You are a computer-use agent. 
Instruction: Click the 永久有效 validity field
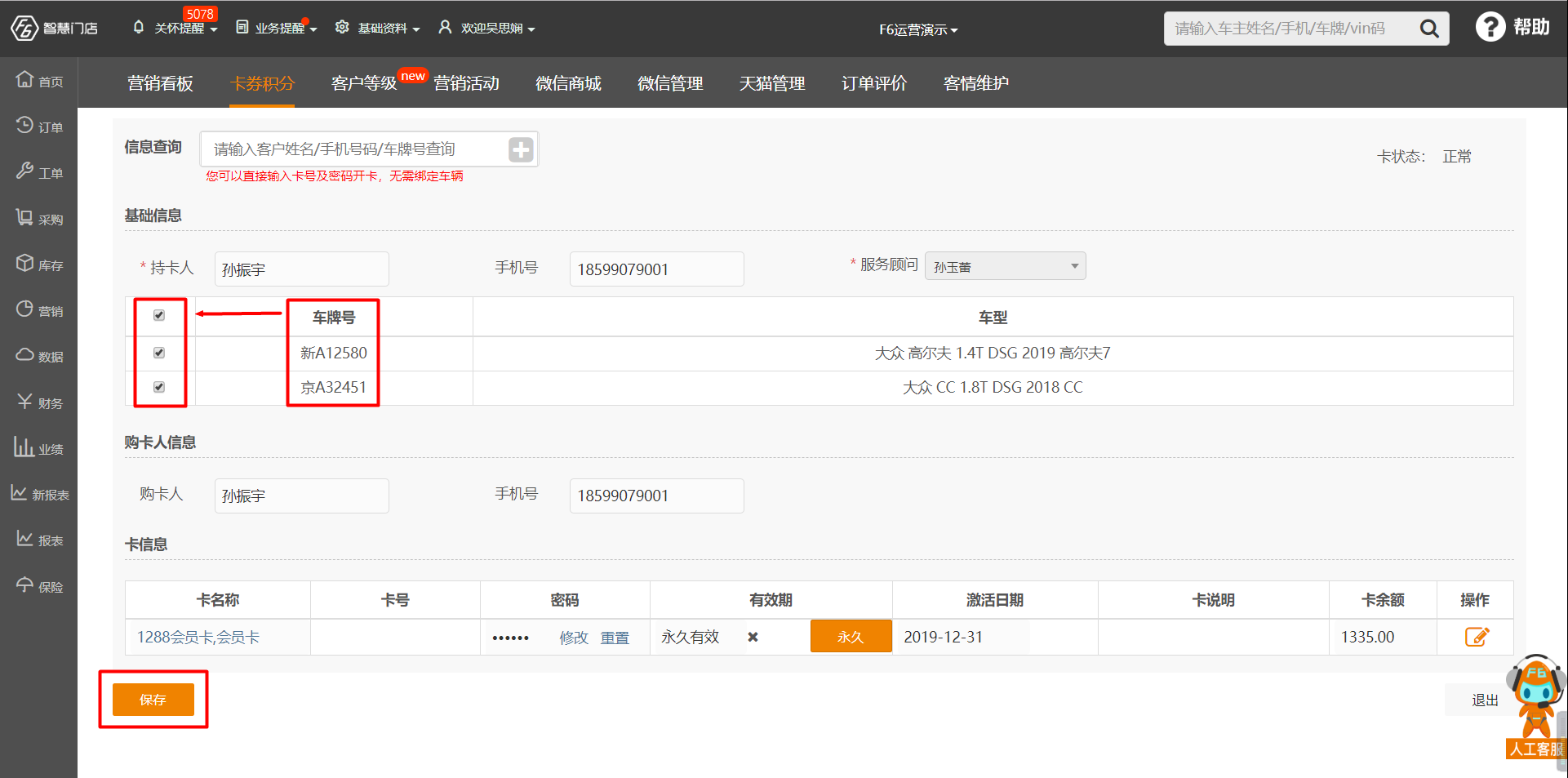click(x=698, y=637)
